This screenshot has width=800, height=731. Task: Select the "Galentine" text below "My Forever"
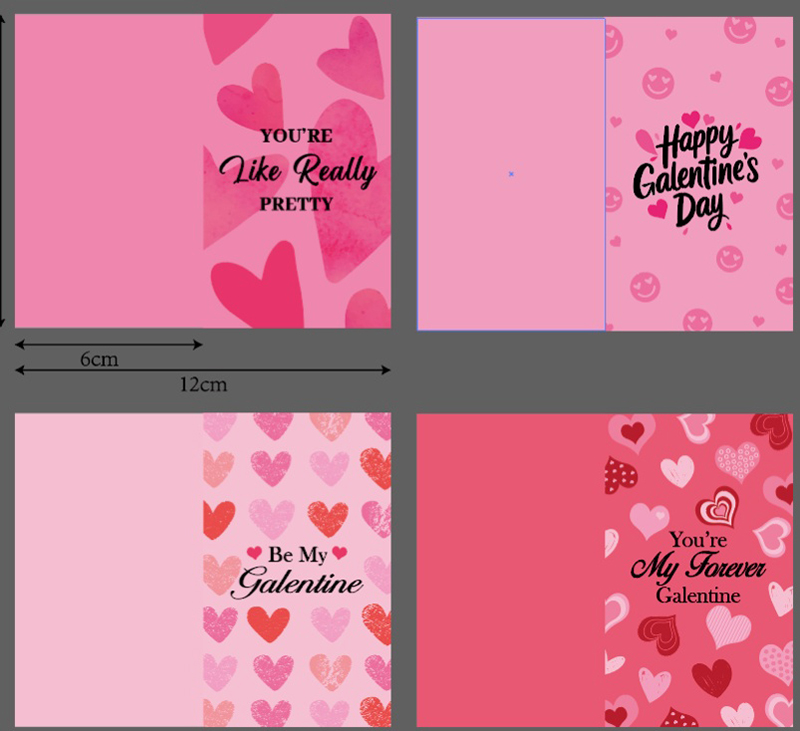(x=698, y=596)
